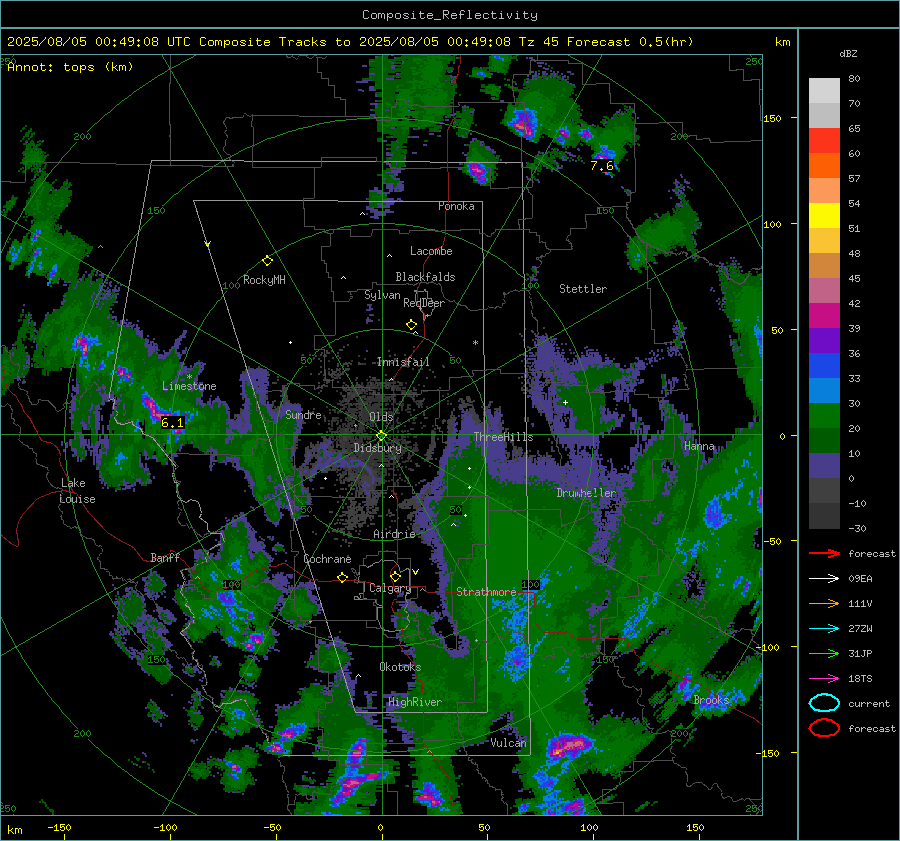Viewport: 900px width, 841px height.
Task: Click the purple 39-36 dBZ color swatch
Action: (x=824, y=340)
